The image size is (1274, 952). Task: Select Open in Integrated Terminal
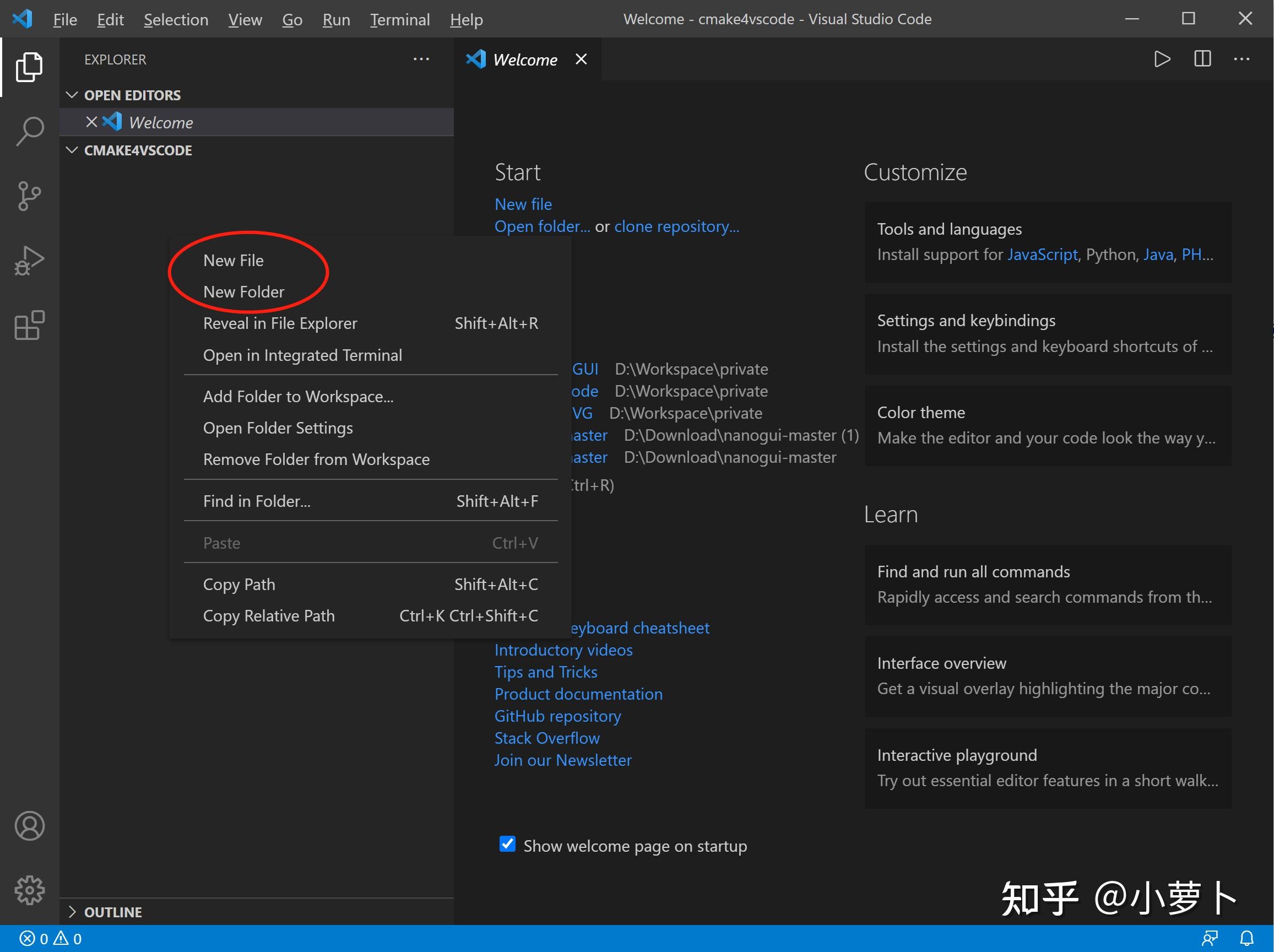[x=370, y=355]
